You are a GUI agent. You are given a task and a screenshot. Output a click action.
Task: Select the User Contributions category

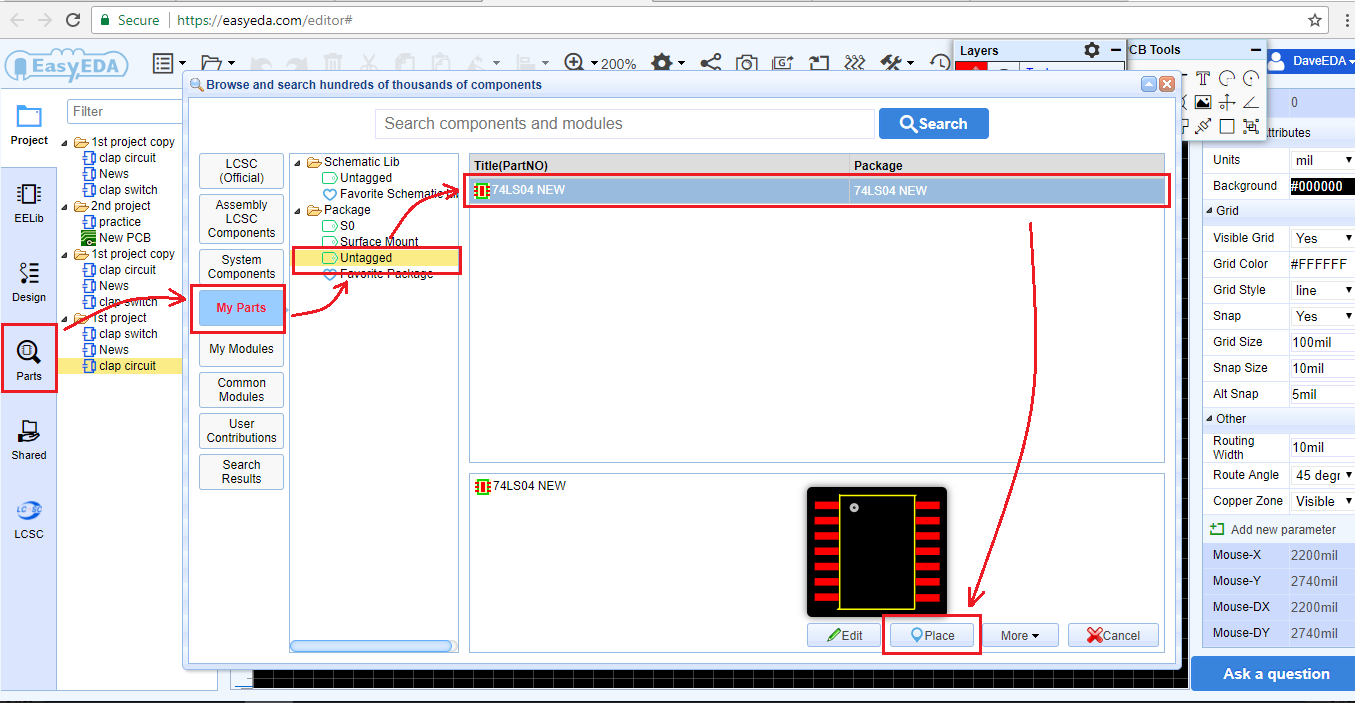(x=241, y=431)
